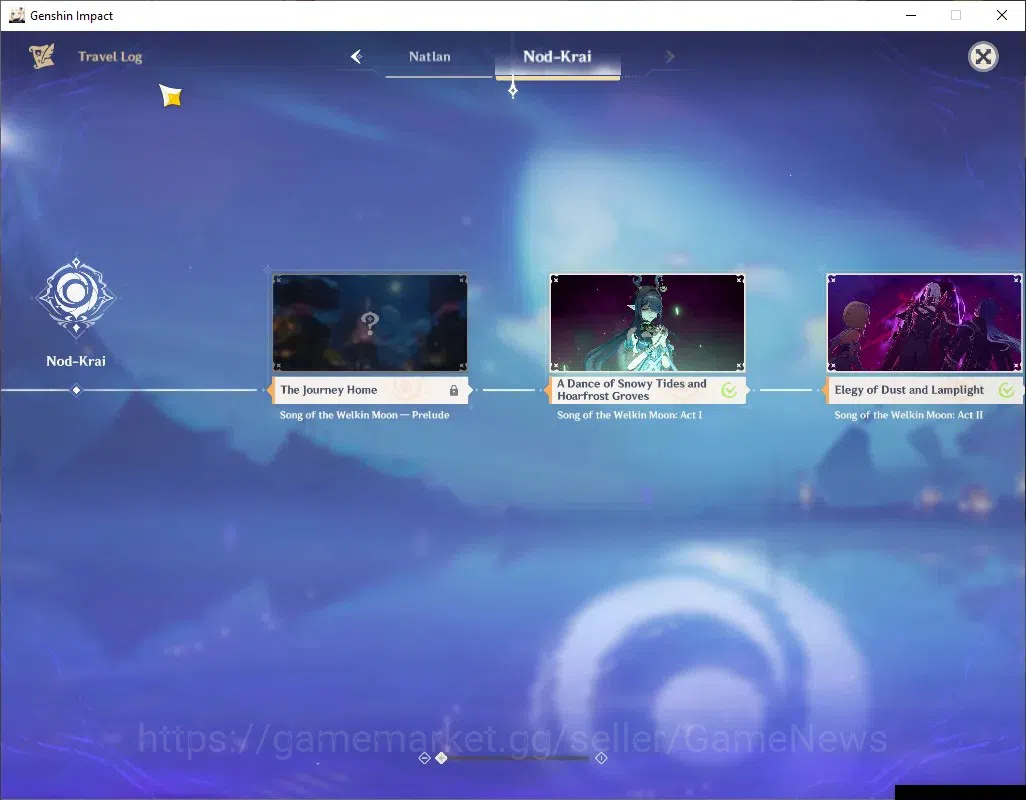Click checkmark on Elegy of Dust and Lamplight
The image size is (1026, 800).
[1006, 391]
